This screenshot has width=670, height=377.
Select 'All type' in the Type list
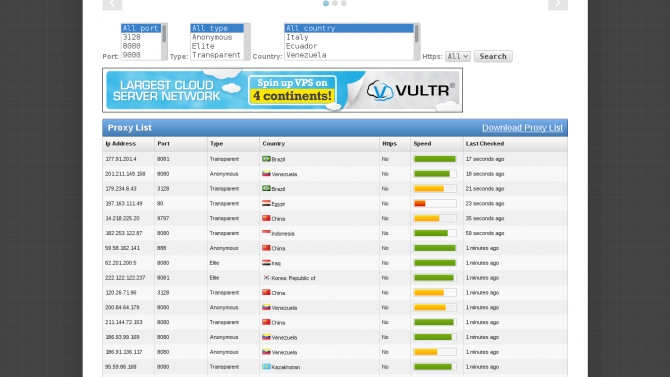217,28
